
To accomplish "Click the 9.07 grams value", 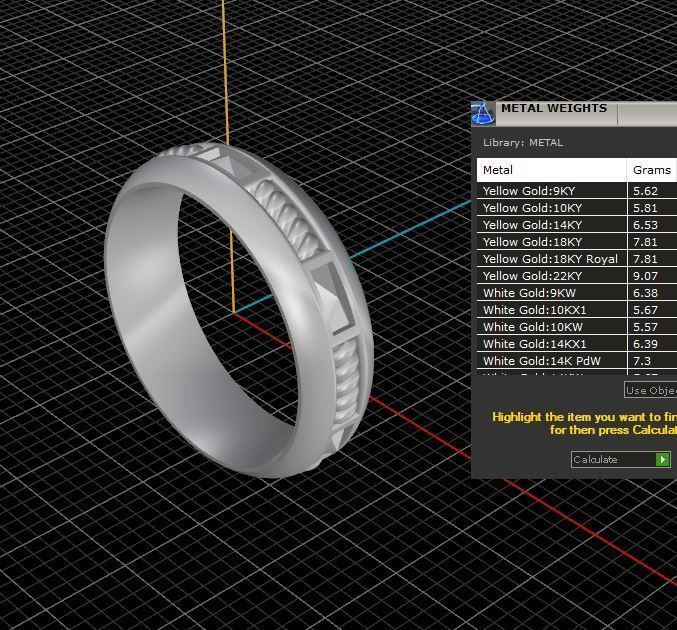I will [x=645, y=276].
